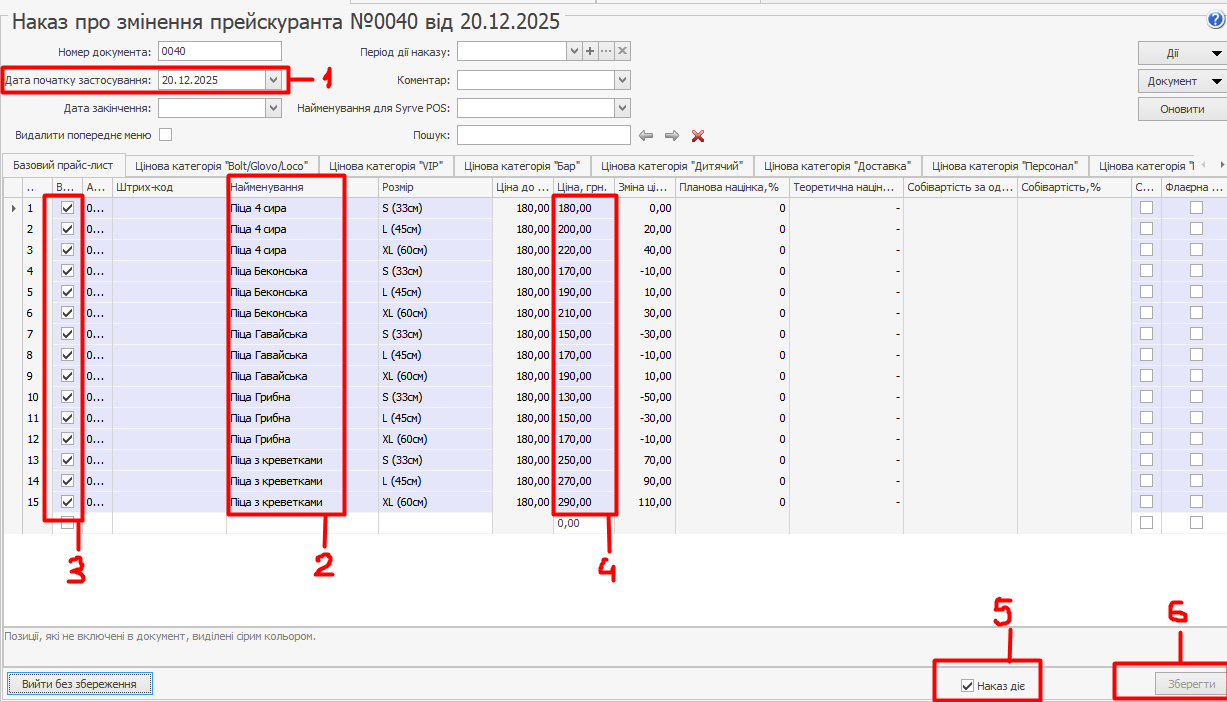Click 'Вийти без збереження' button

point(79,684)
